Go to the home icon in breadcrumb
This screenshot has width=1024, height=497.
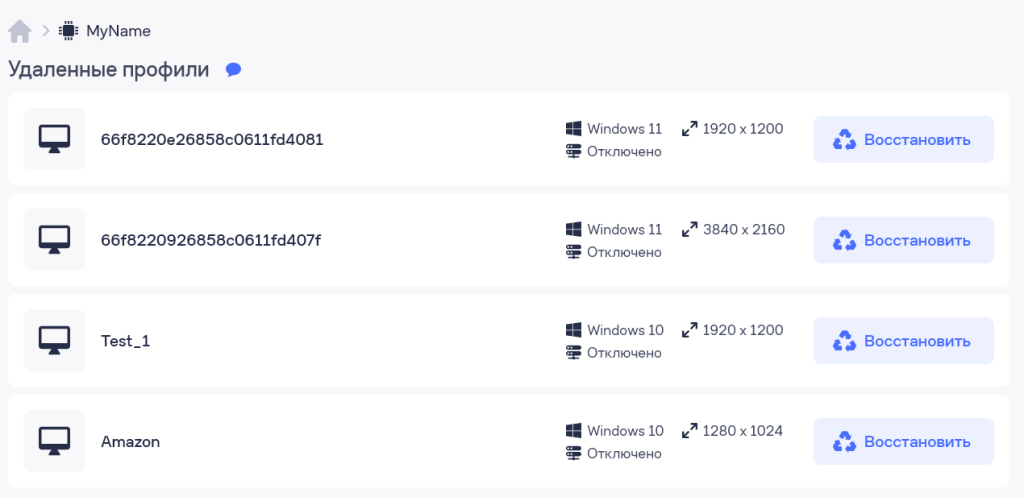(20, 31)
